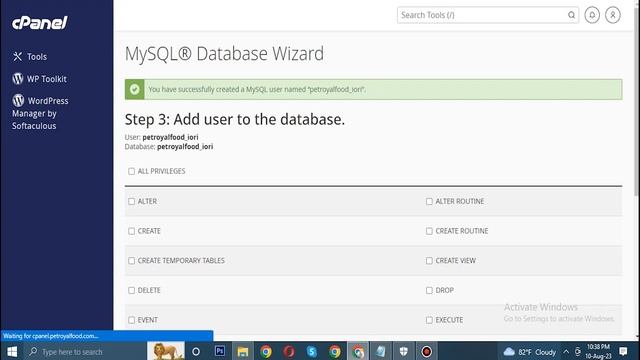
Task: Click the cPanel logo
Action: click(x=40, y=23)
